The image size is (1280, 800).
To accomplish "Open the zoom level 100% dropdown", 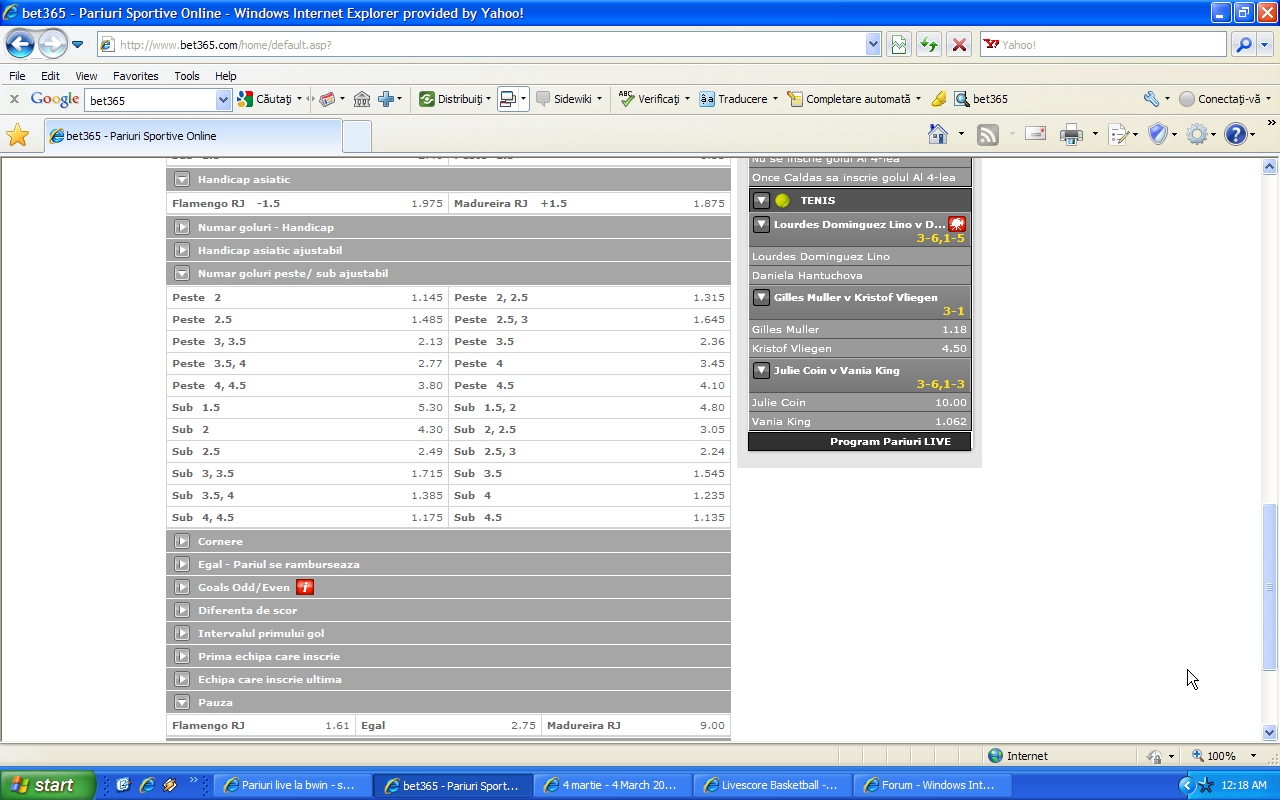I will click(x=1253, y=756).
